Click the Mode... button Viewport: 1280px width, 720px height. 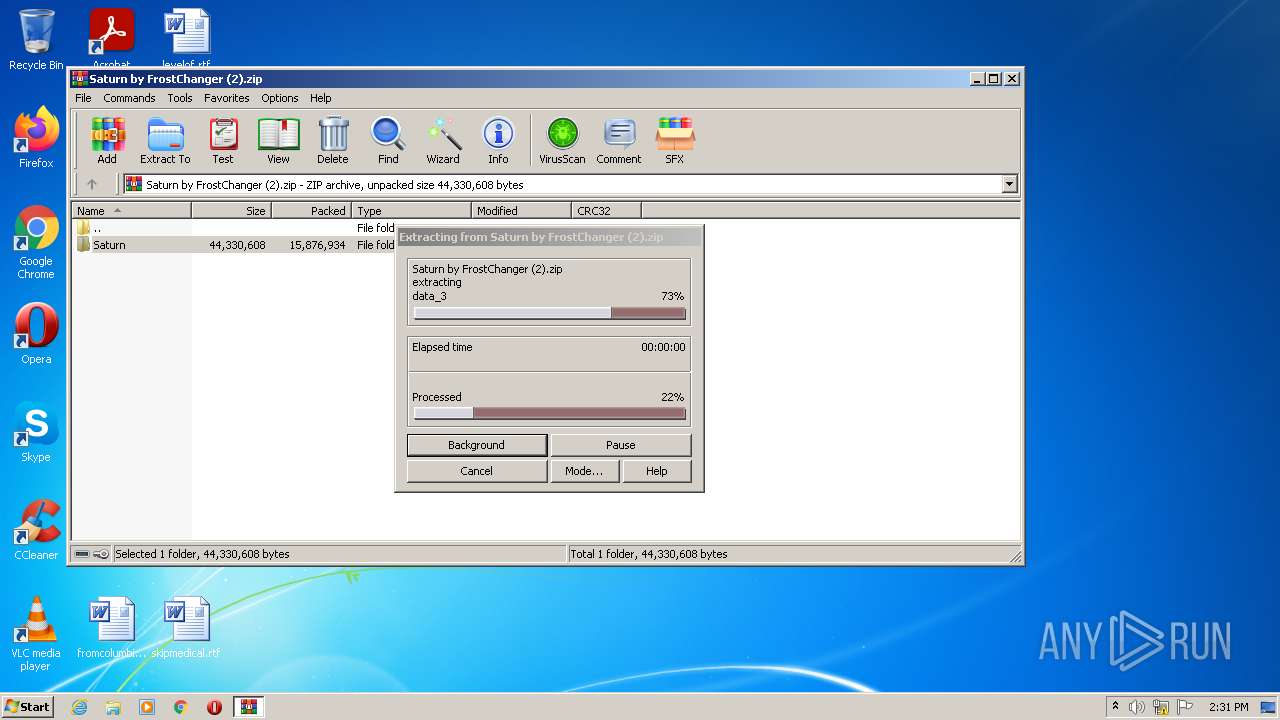(x=584, y=471)
